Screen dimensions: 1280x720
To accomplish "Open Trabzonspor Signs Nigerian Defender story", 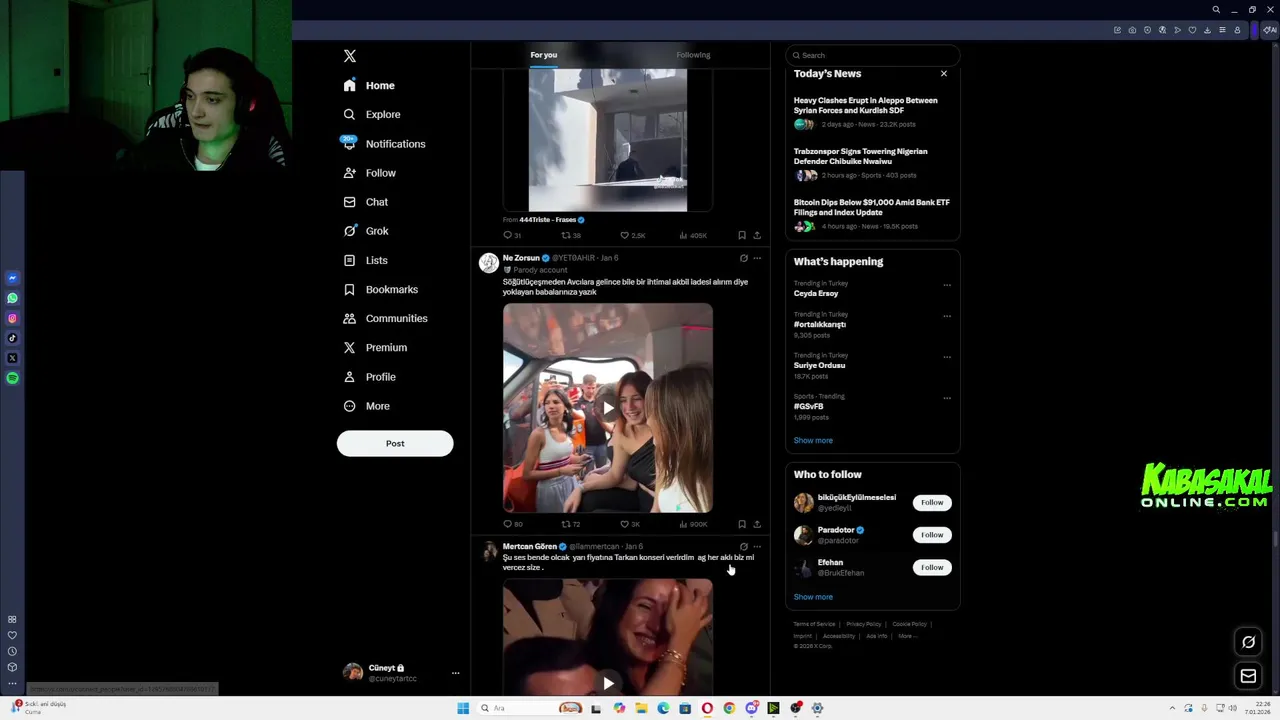I will tap(872, 163).
